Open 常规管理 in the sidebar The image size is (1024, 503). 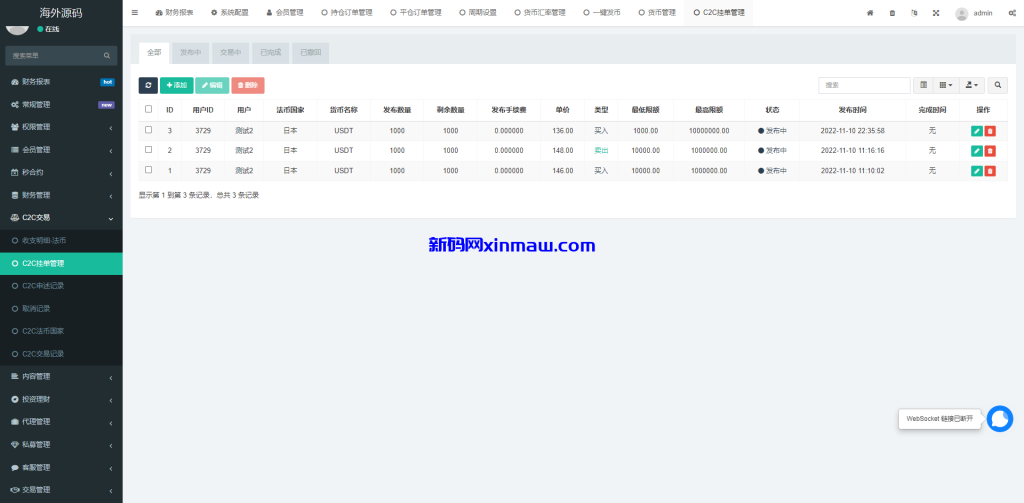tap(61, 105)
